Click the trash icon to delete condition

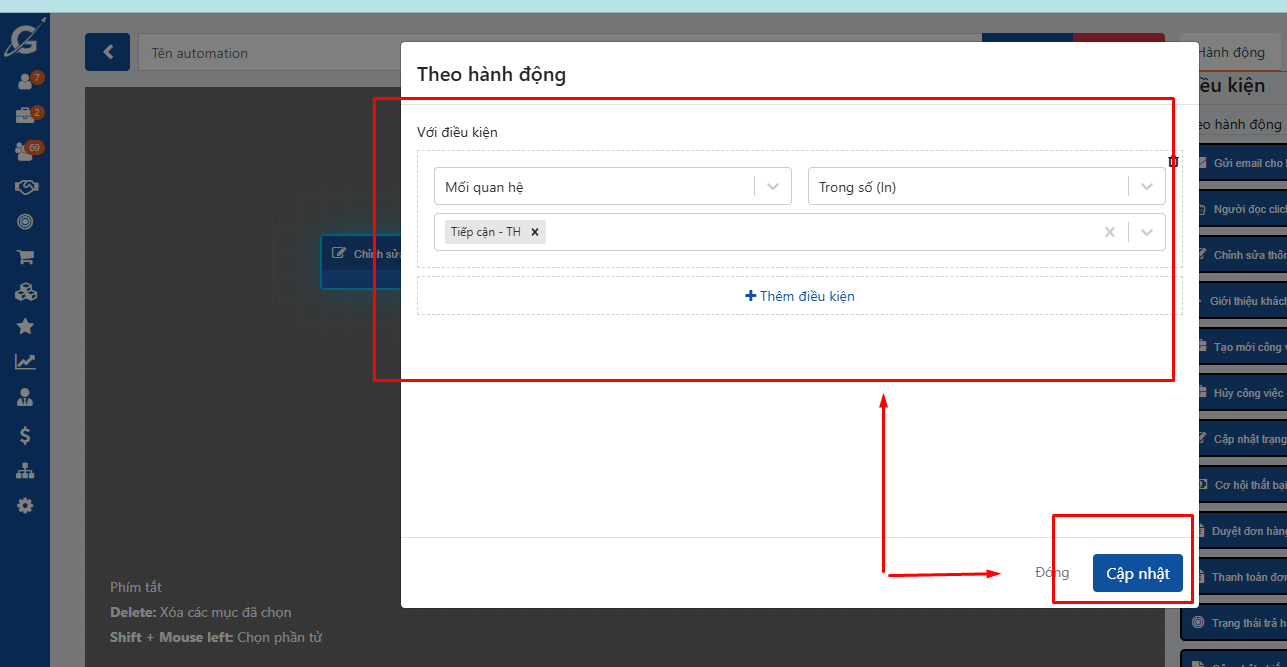[1173, 162]
